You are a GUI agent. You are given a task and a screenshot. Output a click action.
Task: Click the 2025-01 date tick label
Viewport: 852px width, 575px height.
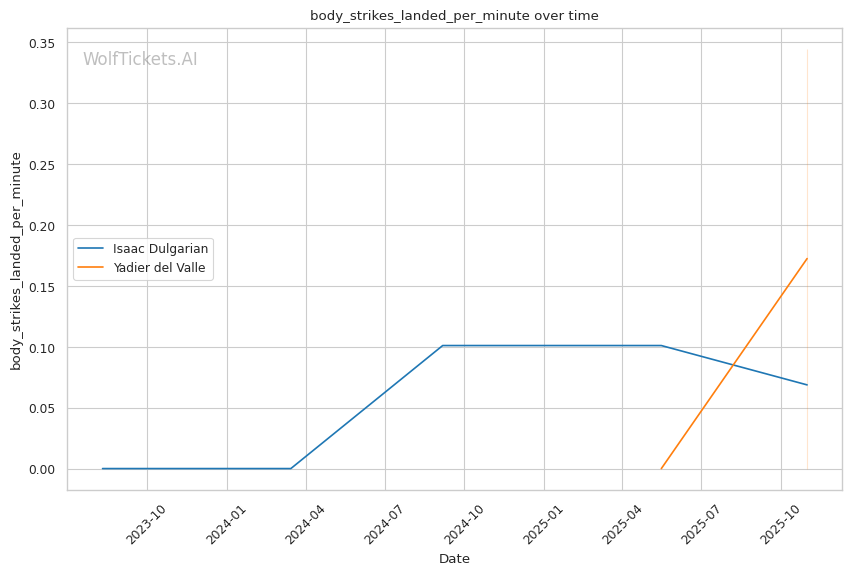tap(541, 523)
